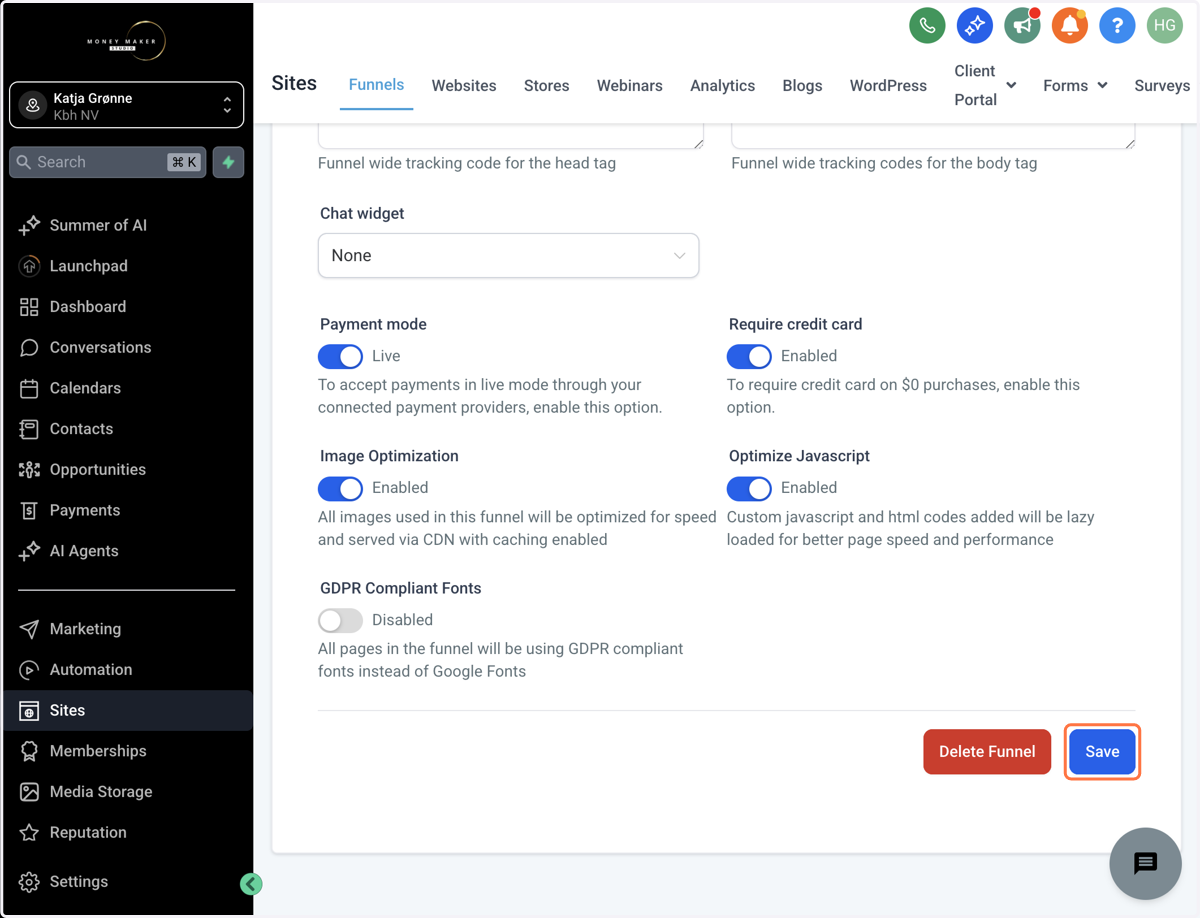1200x918 pixels.
Task: Switch to the Analytics tab
Action: point(722,86)
